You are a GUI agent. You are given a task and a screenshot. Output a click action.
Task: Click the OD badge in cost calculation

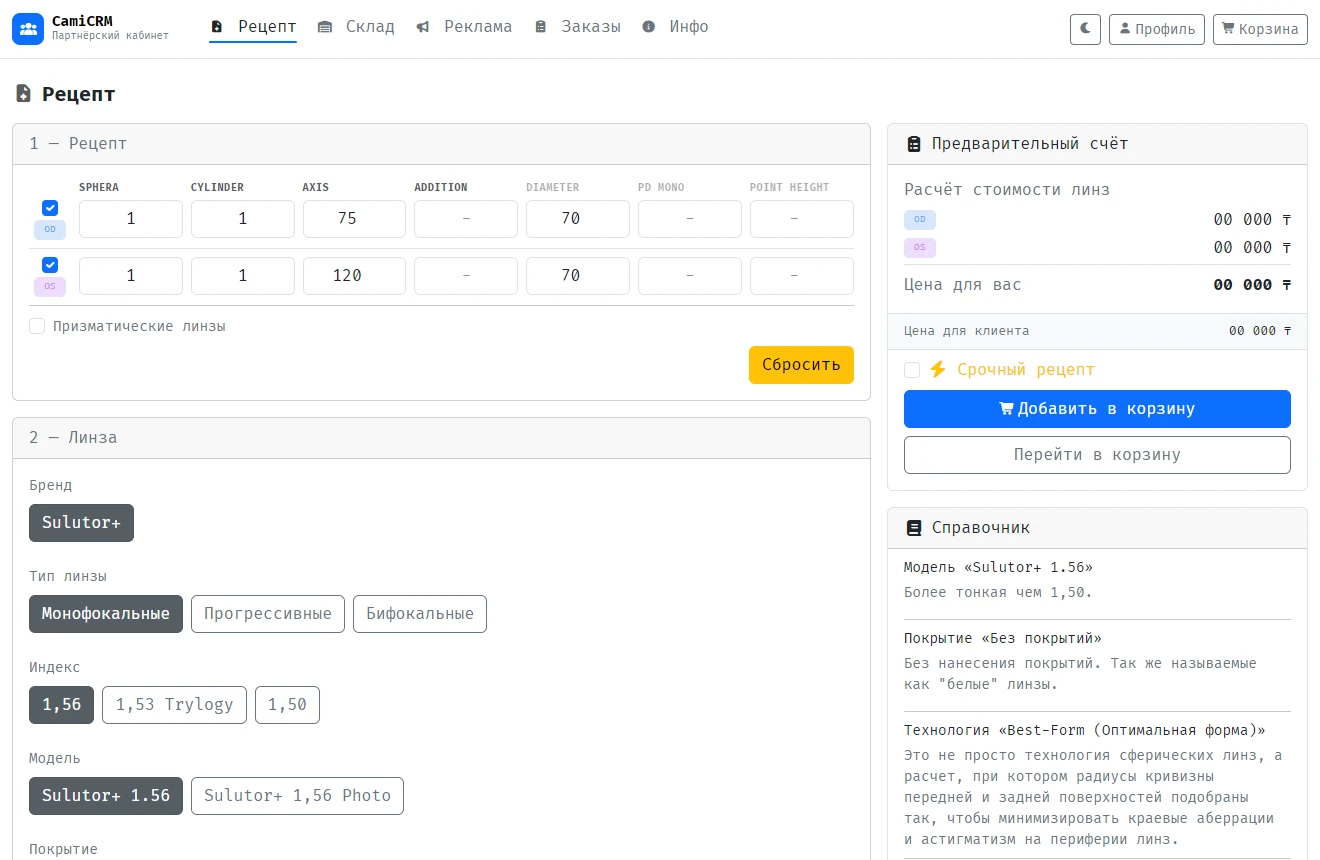pyautogui.click(x=920, y=220)
